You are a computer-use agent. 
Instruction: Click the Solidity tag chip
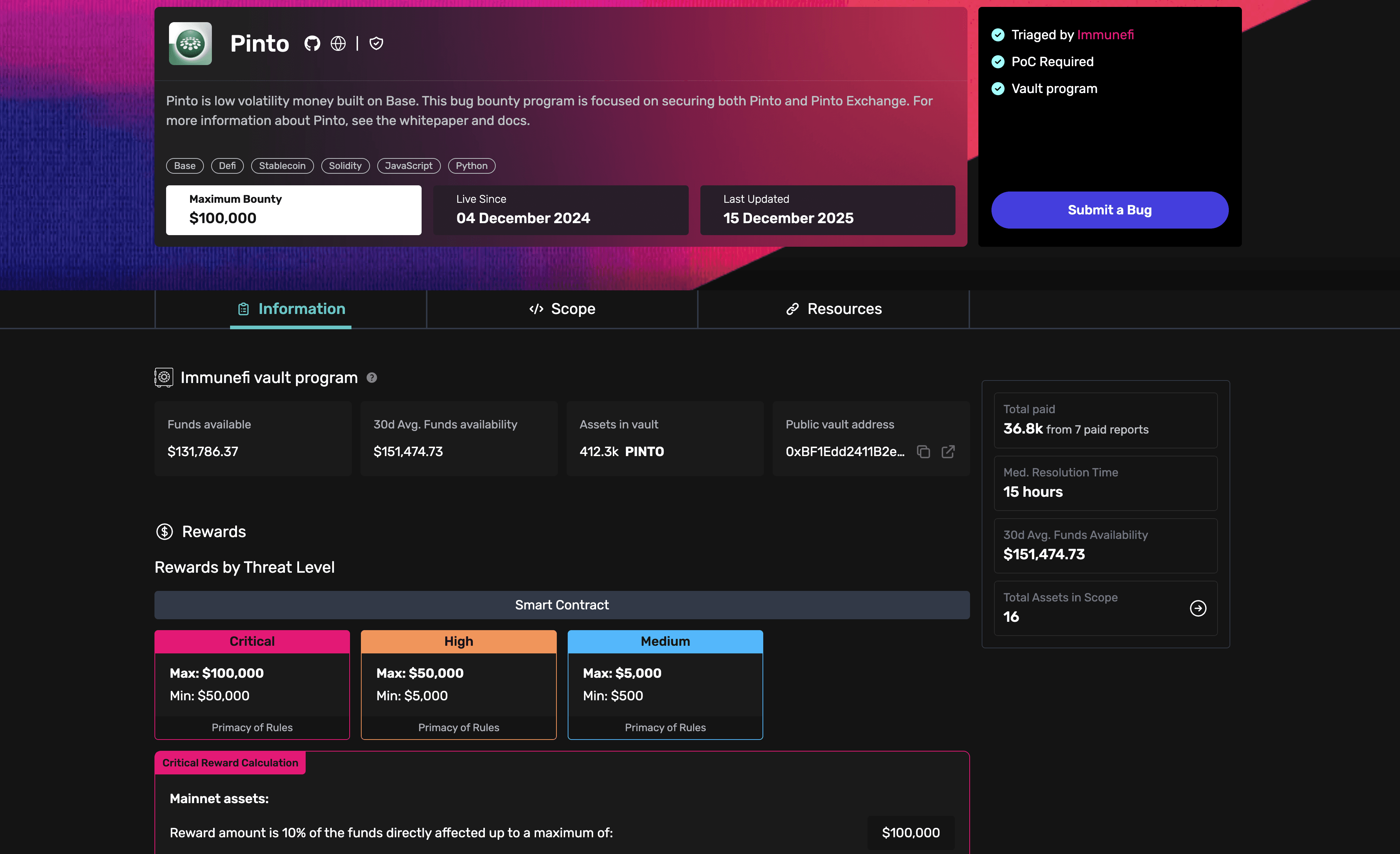[x=345, y=166]
